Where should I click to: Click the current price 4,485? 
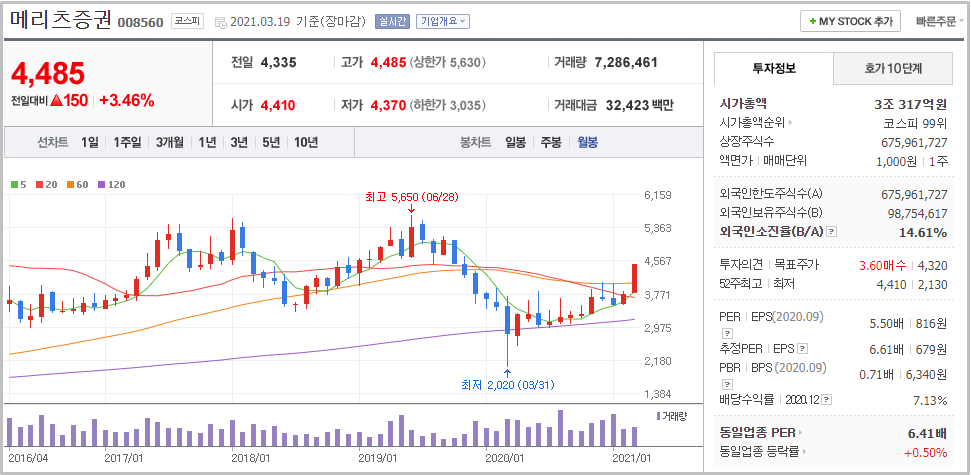click(x=48, y=74)
